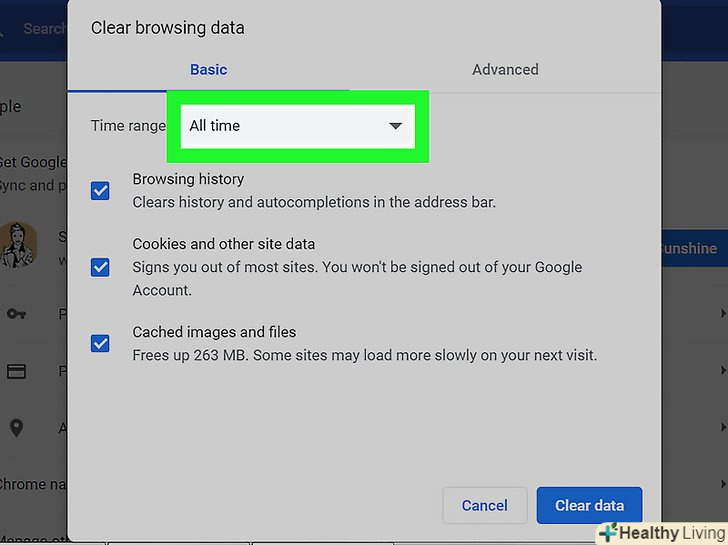This screenshot has height=545, width=728.
Task: Click the key icon for passwords
Action: pyautogui.click(x=16, y=314)
